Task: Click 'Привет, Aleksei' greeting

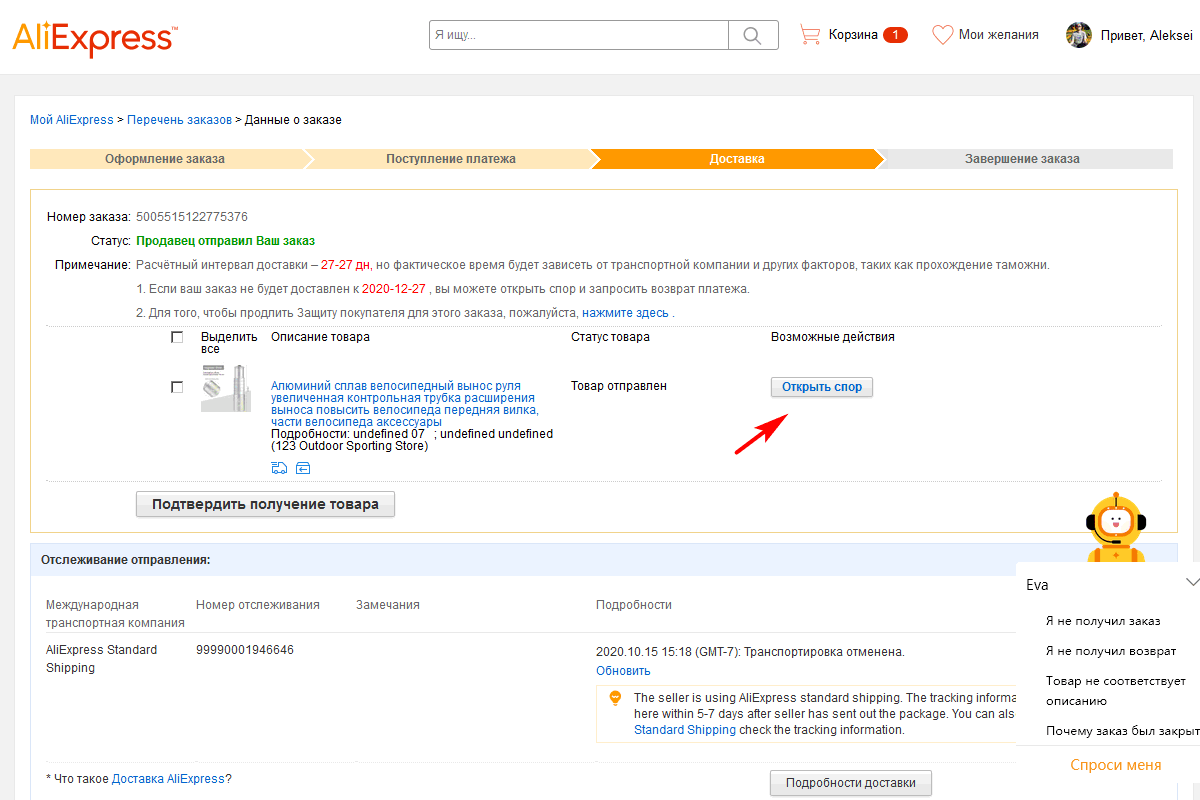Action: pyautogui.click(x=1146, y=35)
